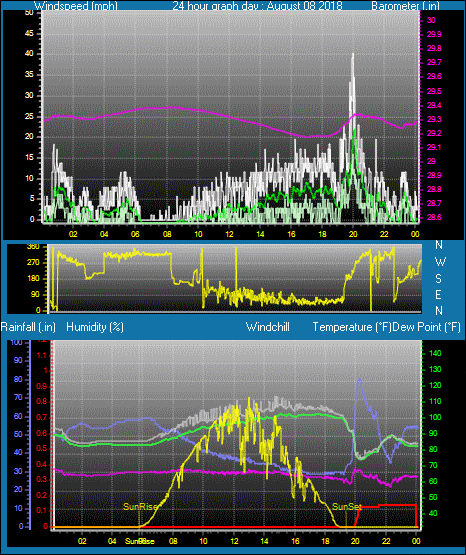The height and width of the screenshot is (555, 466).
Task: Click compass letter S beside direction graph
Action: pos(439,279)
